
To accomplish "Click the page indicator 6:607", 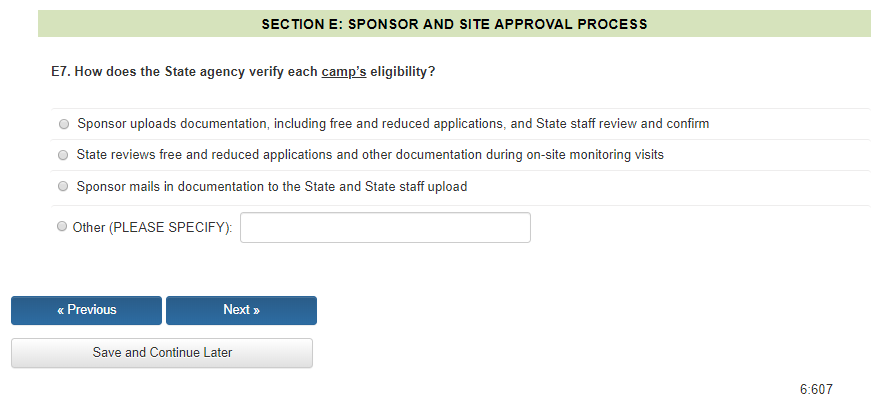I will 816,389.
